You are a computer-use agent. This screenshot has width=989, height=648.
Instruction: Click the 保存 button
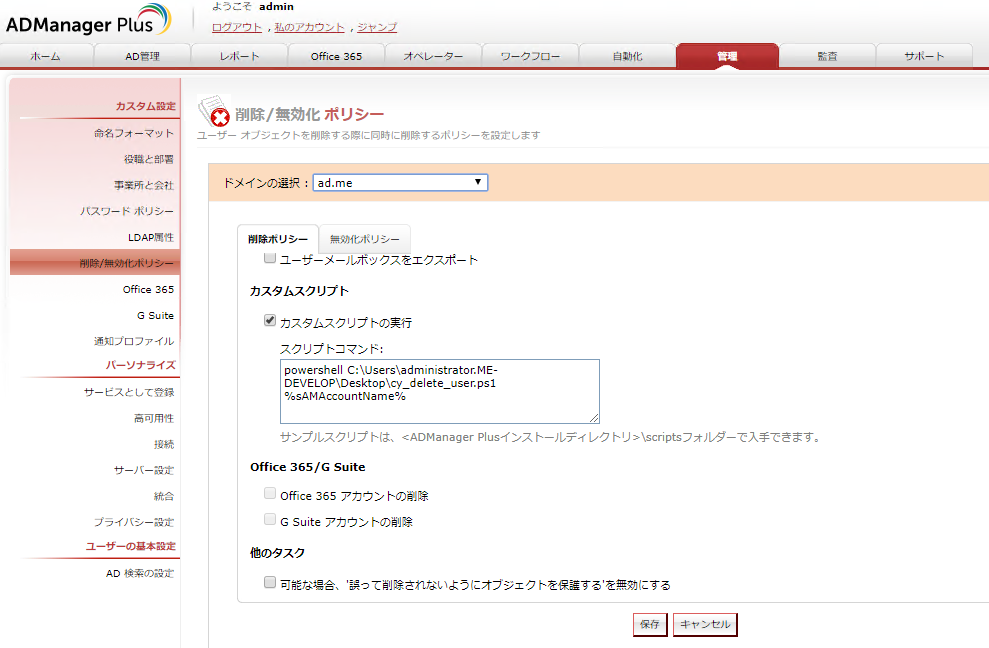pos(650,624)
